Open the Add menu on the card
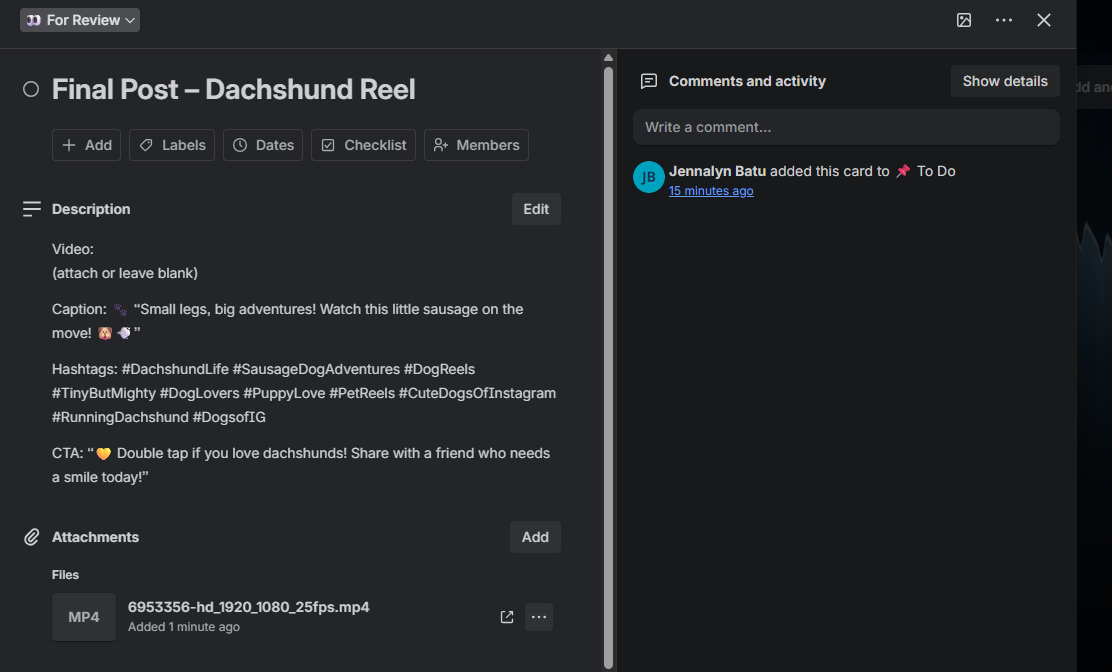 click(x=87, y=145)
